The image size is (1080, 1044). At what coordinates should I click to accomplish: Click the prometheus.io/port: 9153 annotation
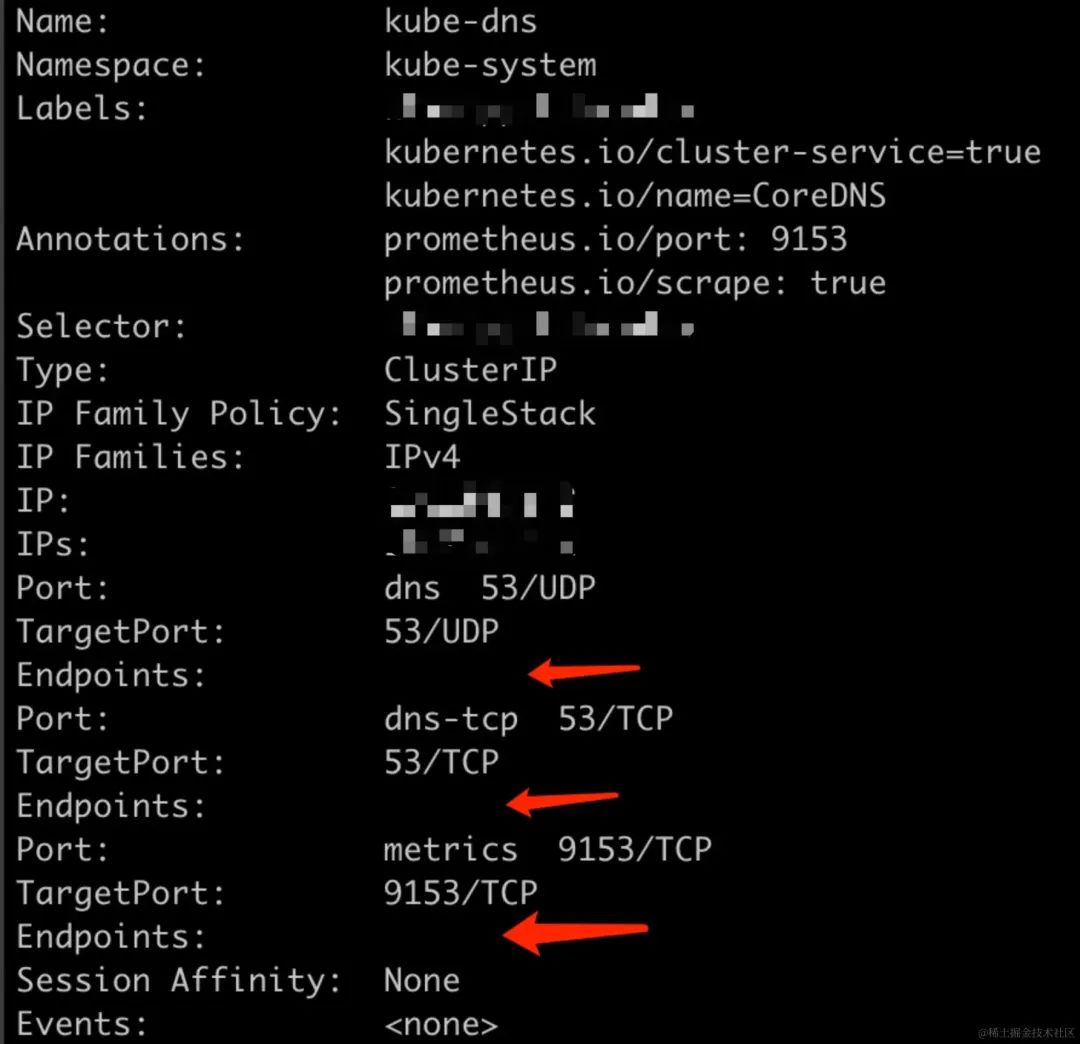click(x=615, y=240)
